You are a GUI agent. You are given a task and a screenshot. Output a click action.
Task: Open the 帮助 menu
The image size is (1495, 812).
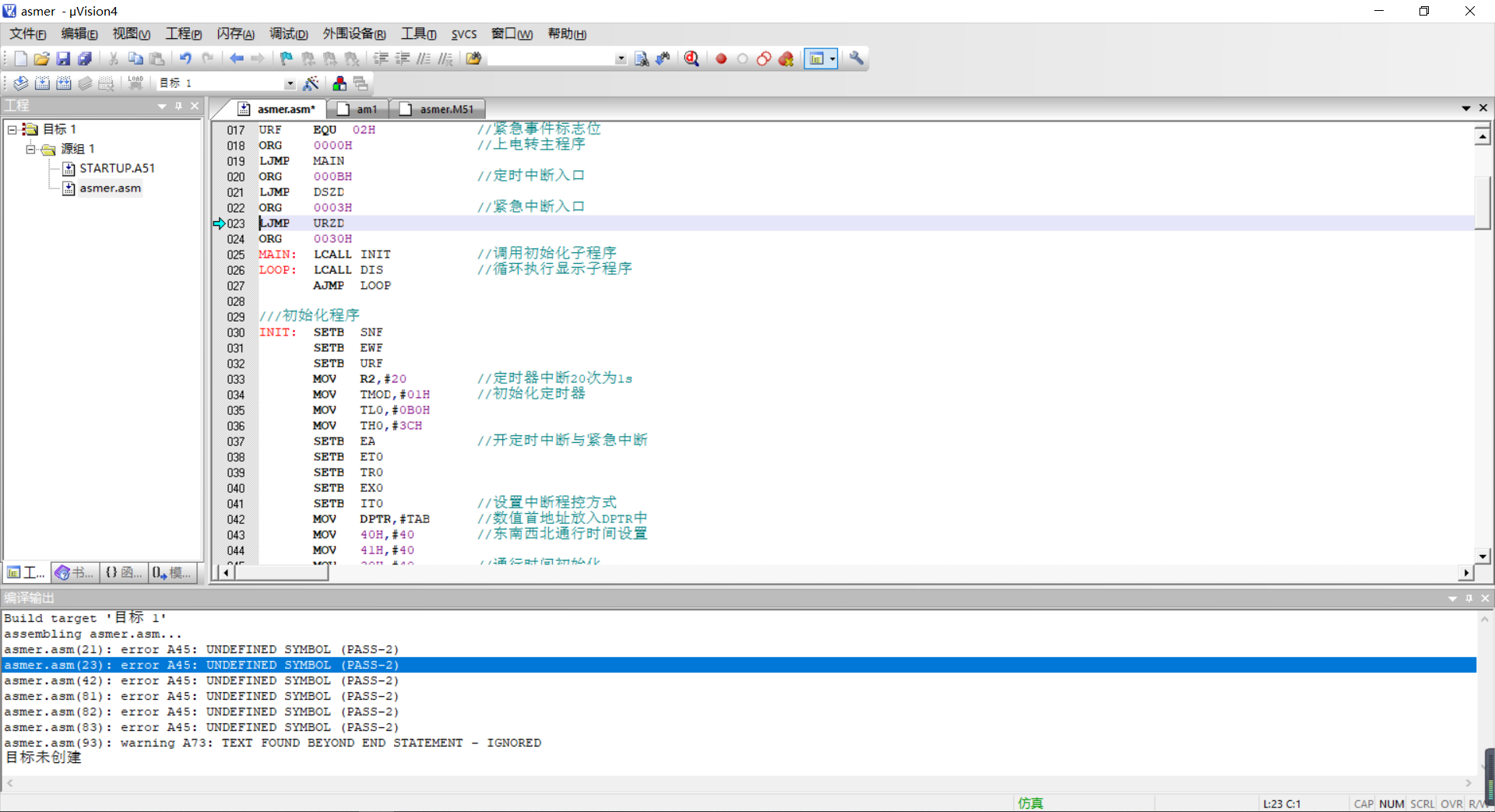pyautogui.click(x=567, y=33)
